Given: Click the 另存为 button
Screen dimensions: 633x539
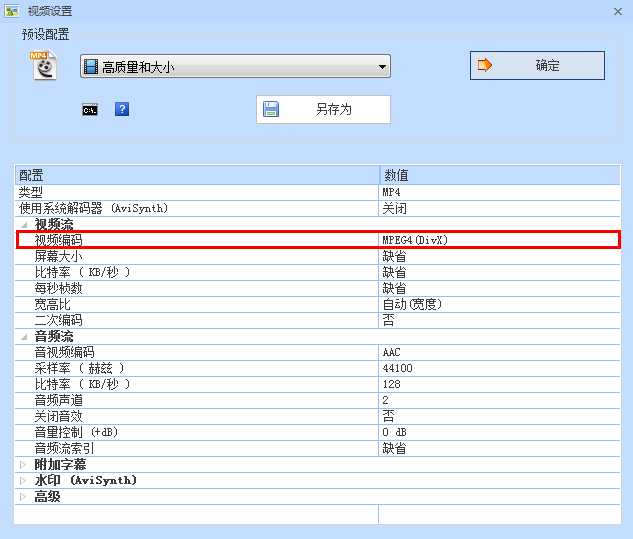Looking at the screenshot, I should (x=323, y=109).
